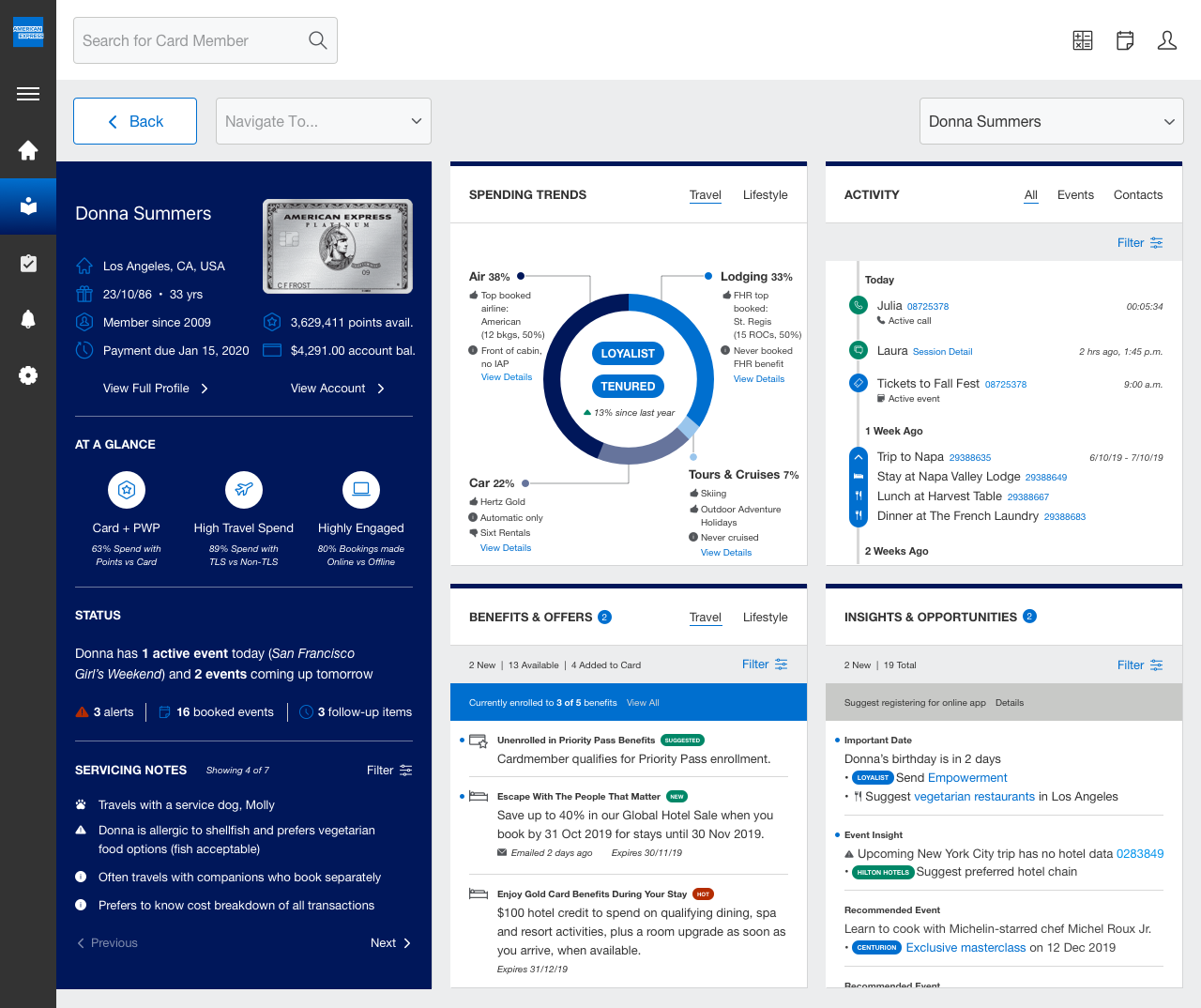1201x1008 pixels.
Task: Click the Platinum card thumbnail
Action: pos(338,247)
